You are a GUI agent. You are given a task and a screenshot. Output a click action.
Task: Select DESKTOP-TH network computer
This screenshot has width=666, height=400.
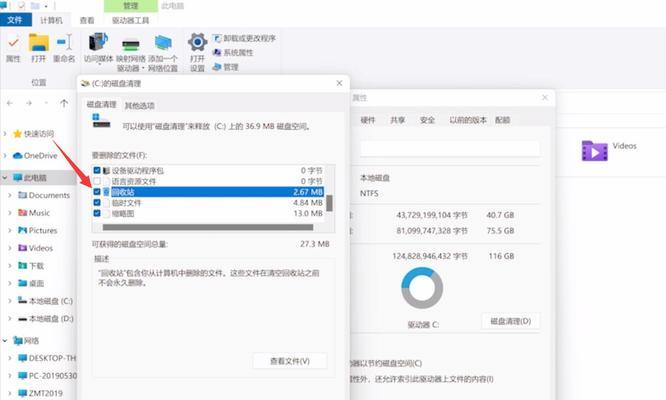tap(47, 358)
